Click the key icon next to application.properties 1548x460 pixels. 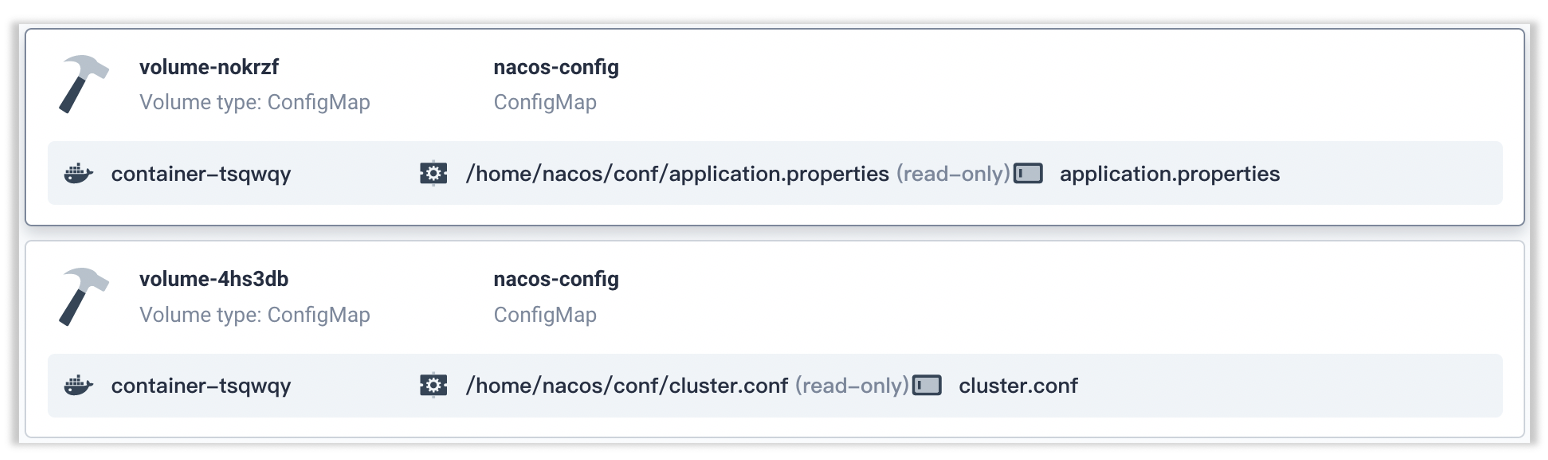1028,174
